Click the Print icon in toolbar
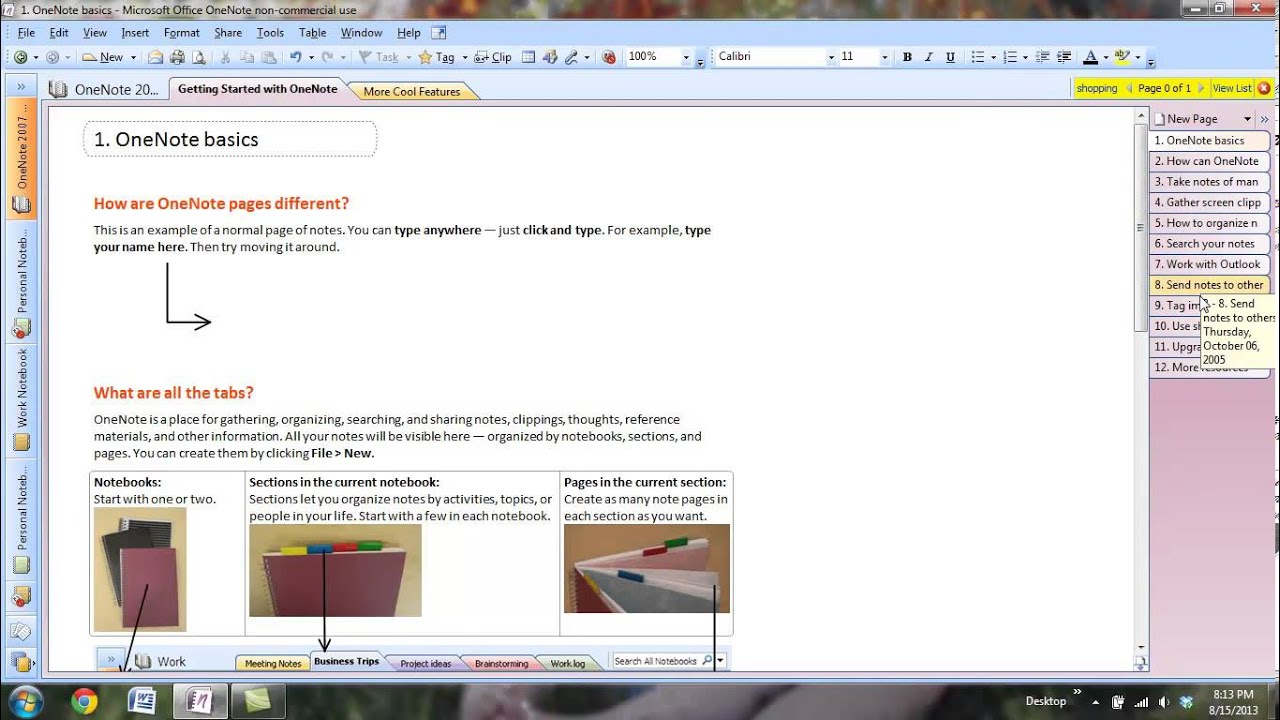The height and width of the screenshot is (720, 1280). click(177, 57)
